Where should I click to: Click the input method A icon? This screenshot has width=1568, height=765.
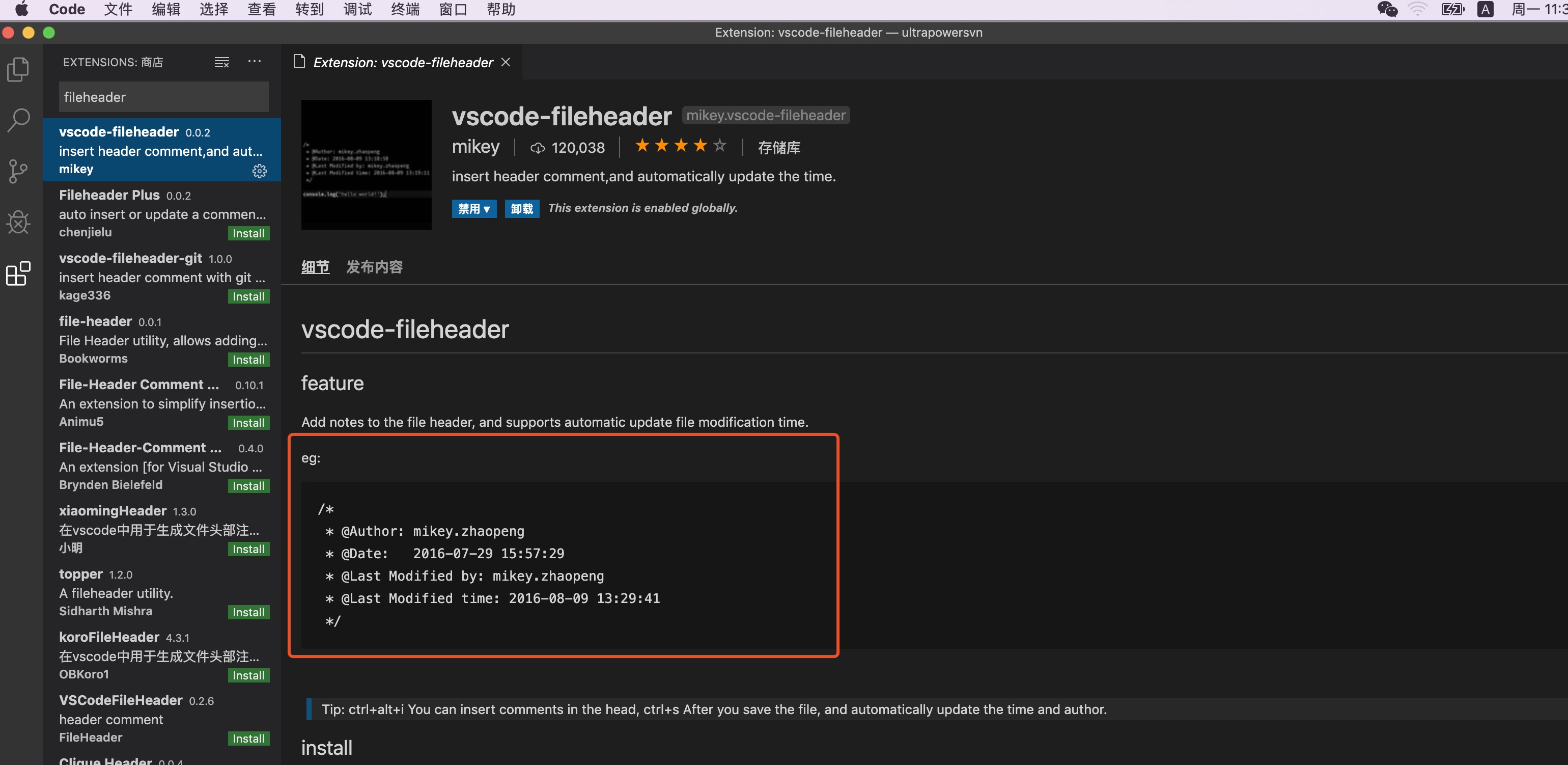[x=1486, y=10]
